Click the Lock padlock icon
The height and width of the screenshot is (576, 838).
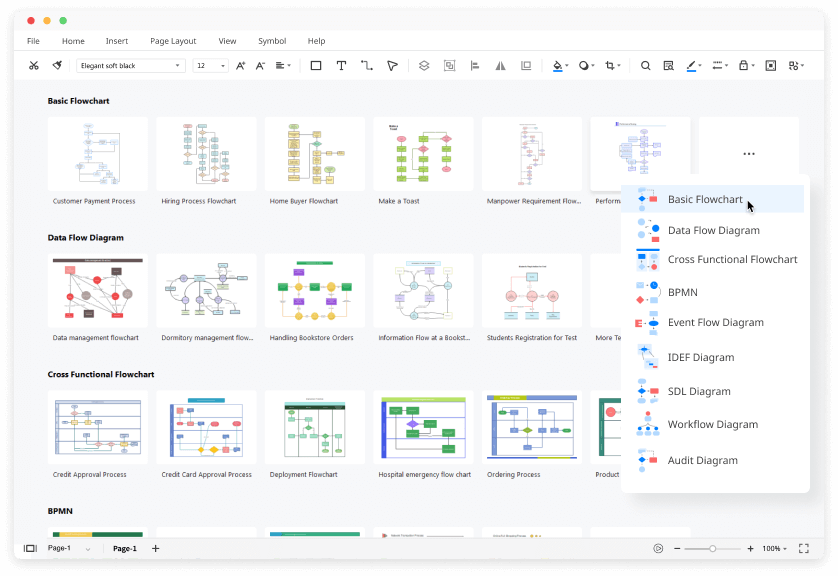(743, 66)
